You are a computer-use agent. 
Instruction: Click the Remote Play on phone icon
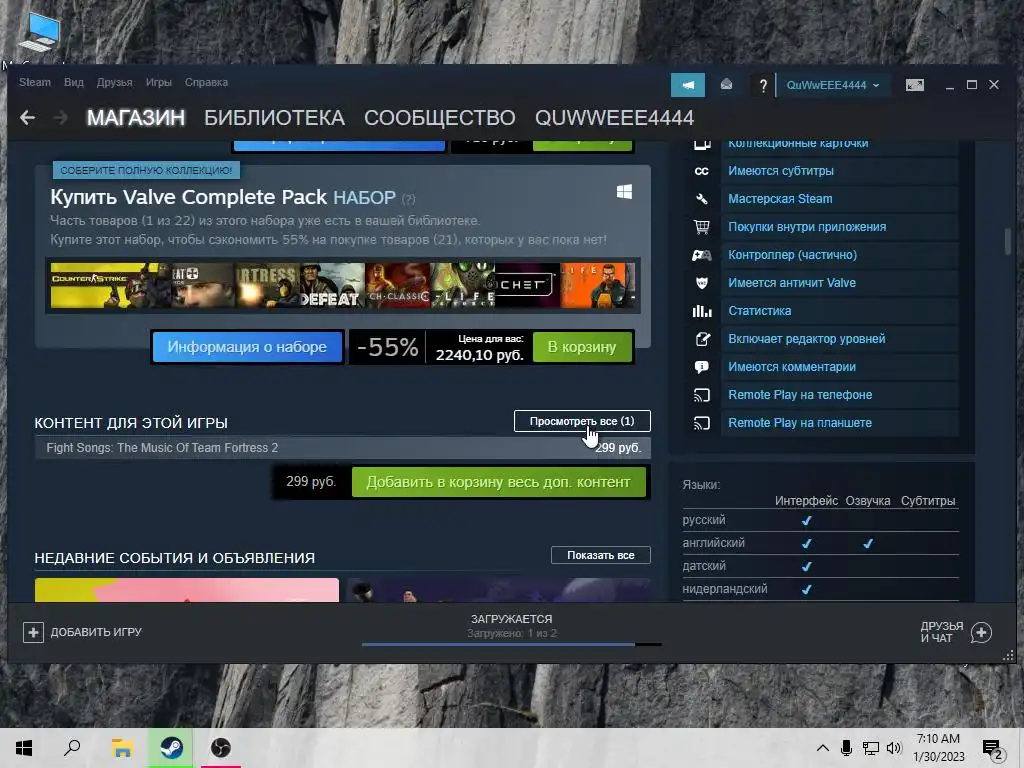click(x=701, y=395)
